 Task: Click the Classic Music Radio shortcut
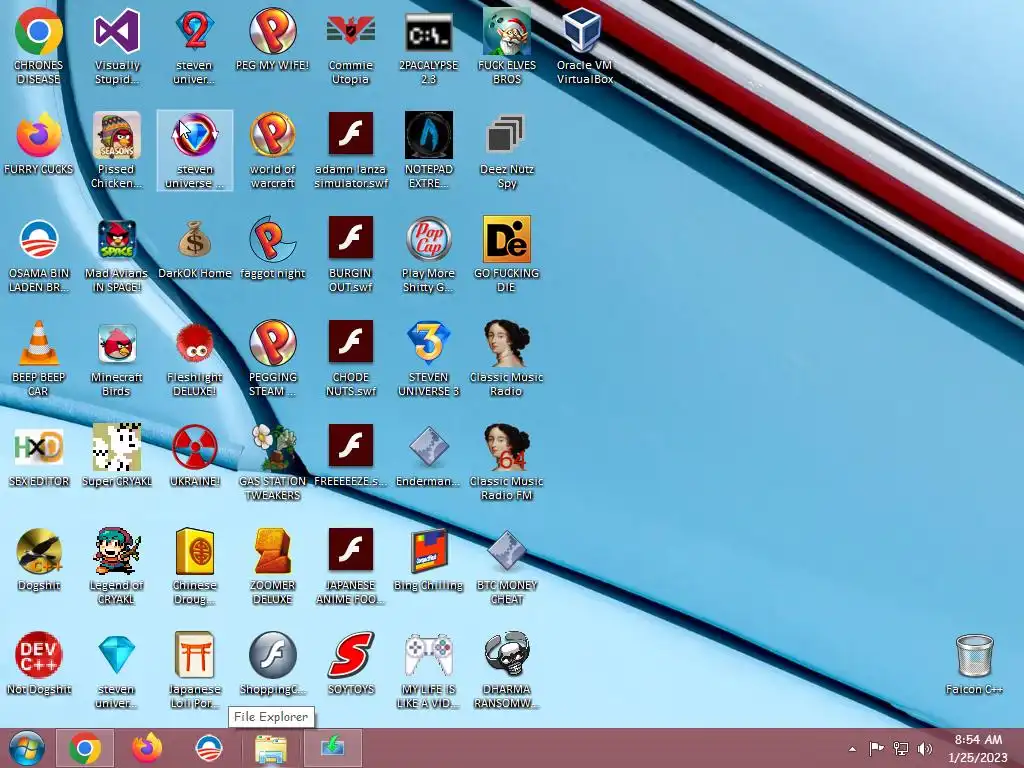pos(507,359)
